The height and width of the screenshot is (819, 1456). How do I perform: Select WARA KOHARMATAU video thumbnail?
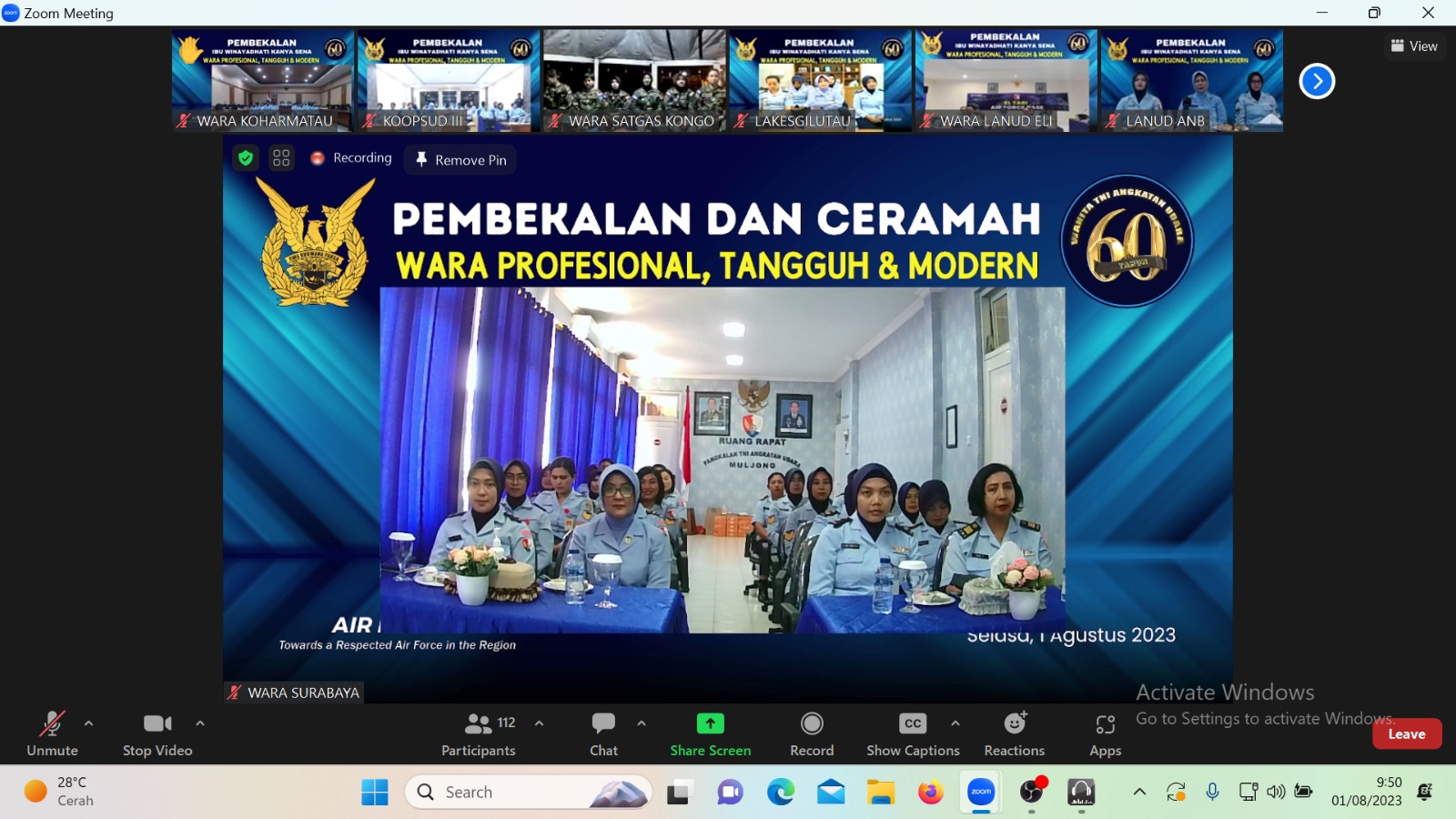pyautogui.click(x=262, y=80)
